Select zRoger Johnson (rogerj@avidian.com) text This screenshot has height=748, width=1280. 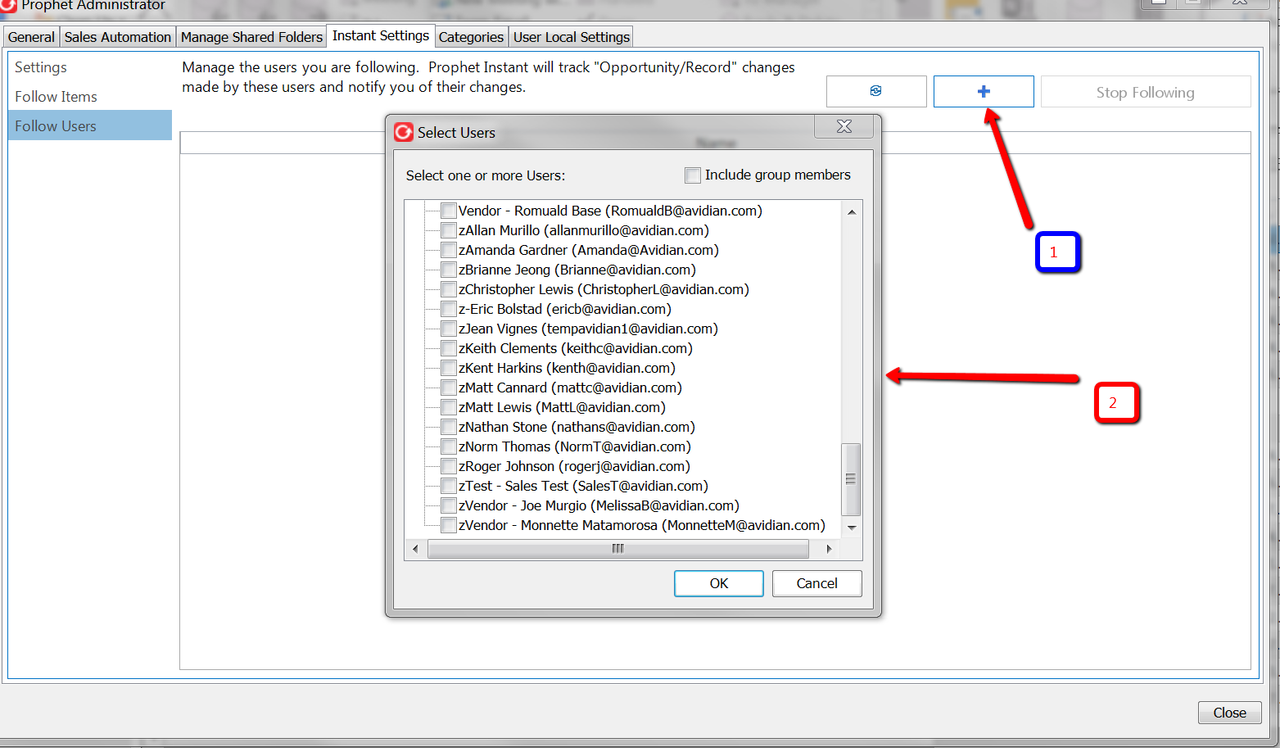[574, 466]
